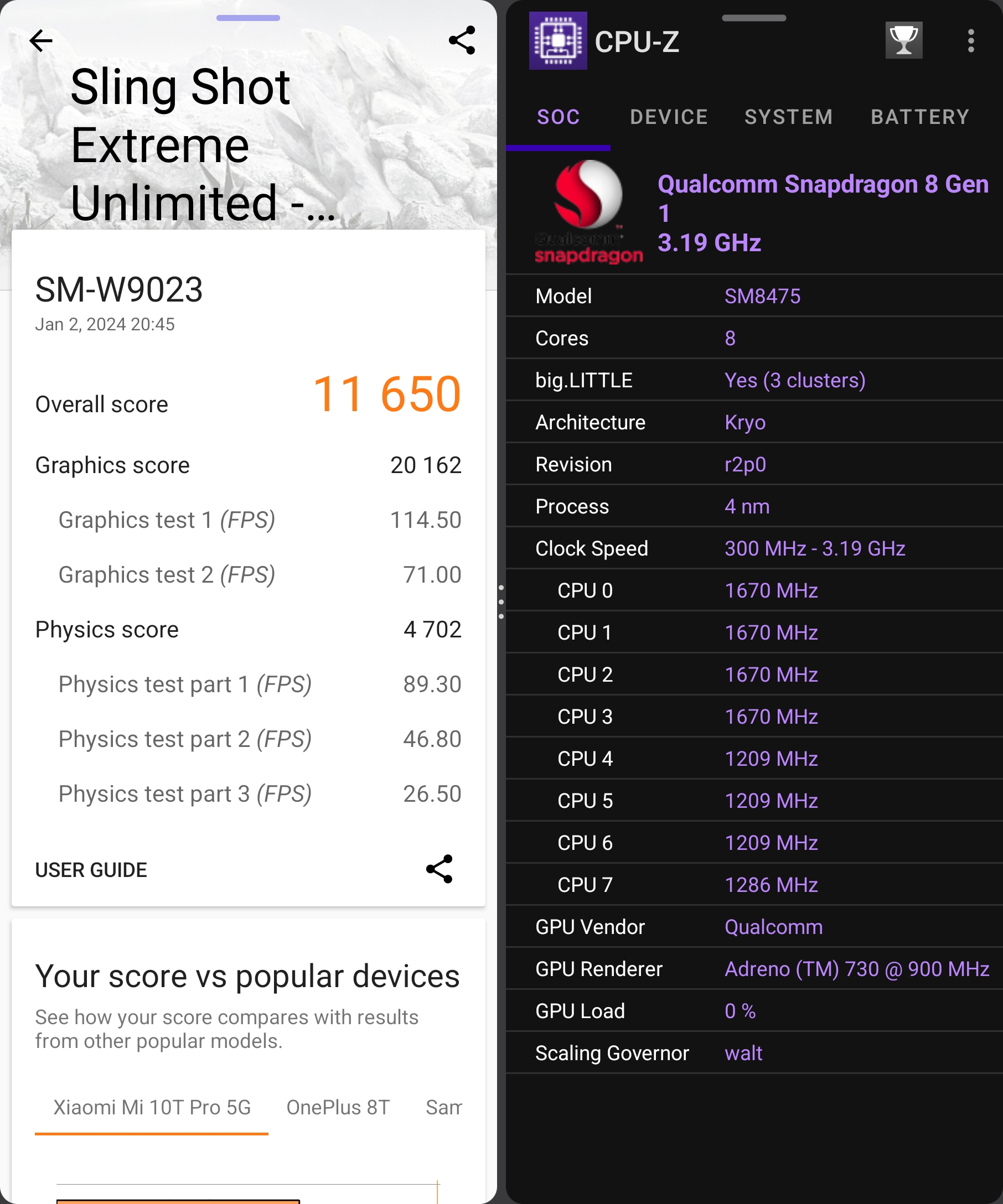Tap the CPU 7 value 1286 MHz
This screenshot has width=1003, height=1204.
771,885
